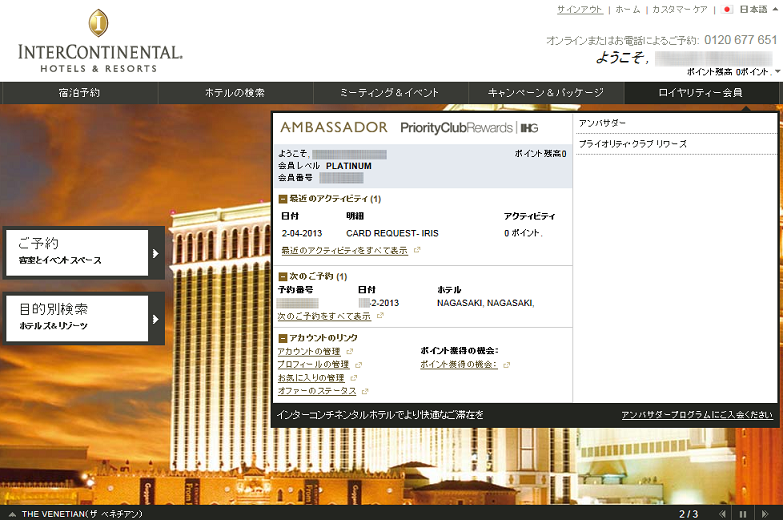Open the オファーのステータス link

(317, 391)
